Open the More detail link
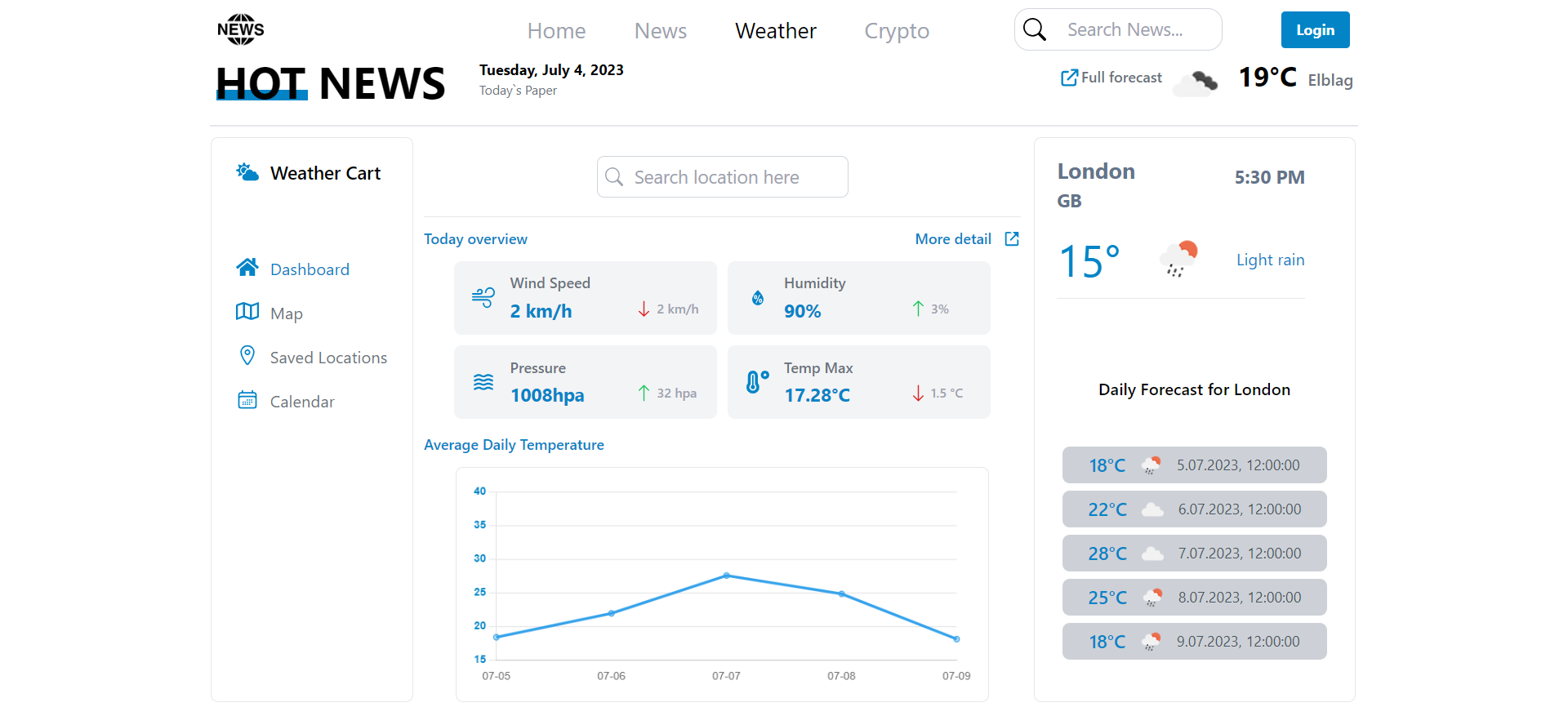Viewport: 1568px width, 707px height. (953, 239)
